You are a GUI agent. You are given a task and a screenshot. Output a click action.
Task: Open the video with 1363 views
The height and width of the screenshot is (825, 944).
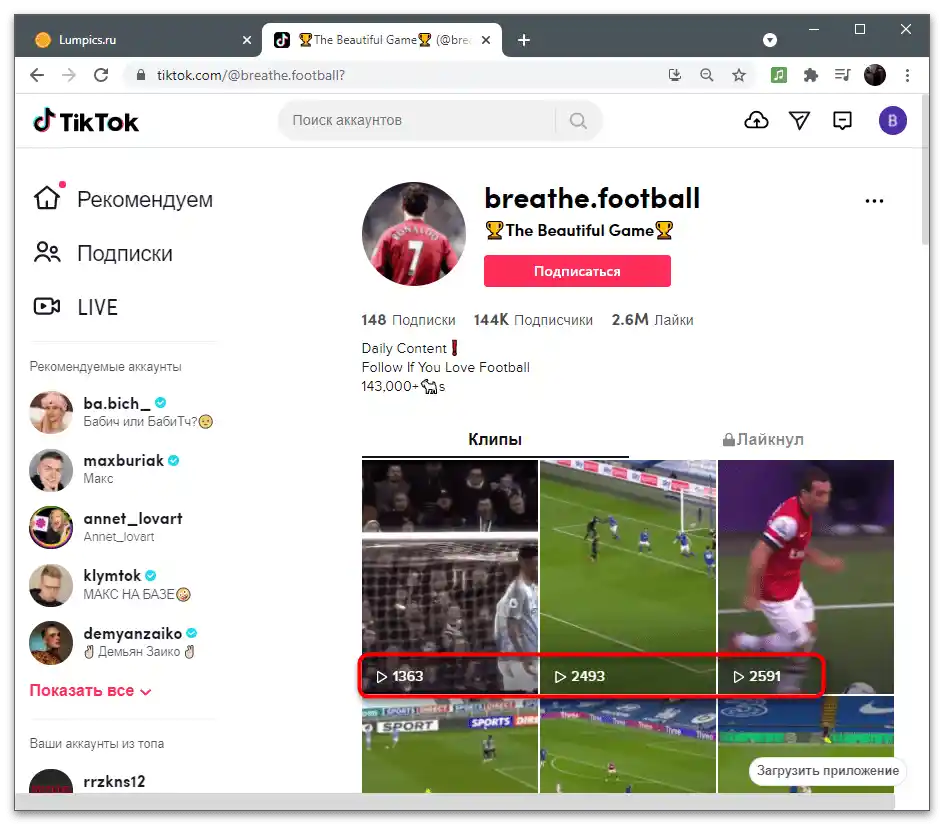pyautogui.click(x=449, y=577)
